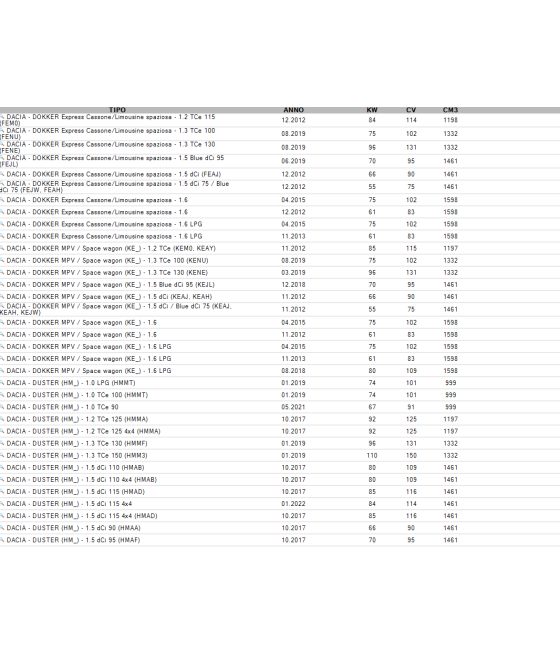This screenshot has width=560, height=655.
Task: Open DUSTER 1.5 dCi 90 (HMAA) entry
Action: (x=73, y=528)
